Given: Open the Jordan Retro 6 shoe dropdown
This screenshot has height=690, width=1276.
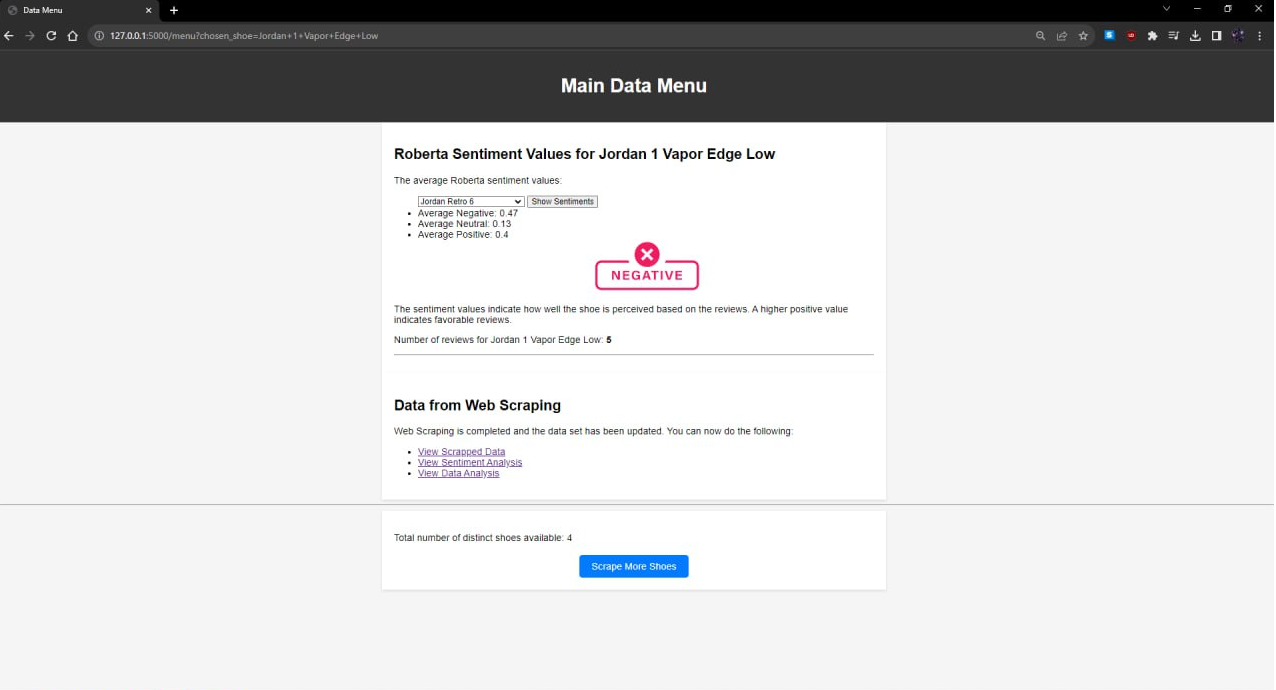Looking at the screenshot, I should click(470, 202).
